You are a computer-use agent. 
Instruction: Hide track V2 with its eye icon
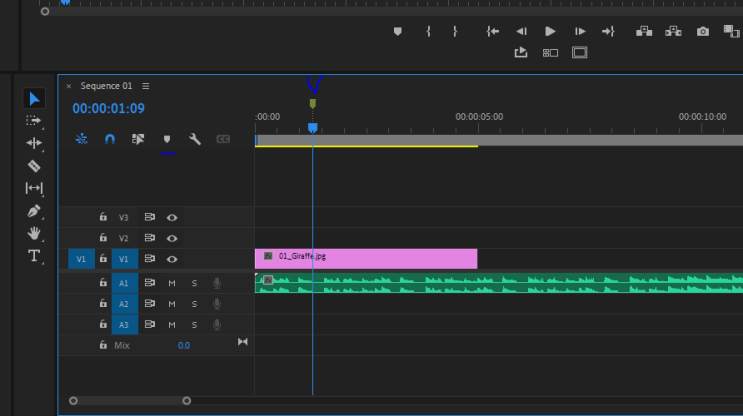pyautogui.click(x=172, y=238)
